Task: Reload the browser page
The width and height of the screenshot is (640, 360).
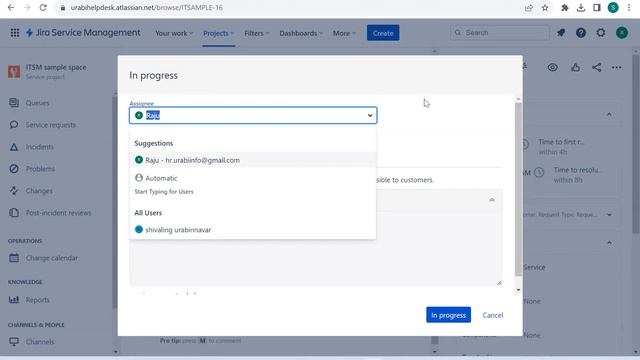Action: 43,8
